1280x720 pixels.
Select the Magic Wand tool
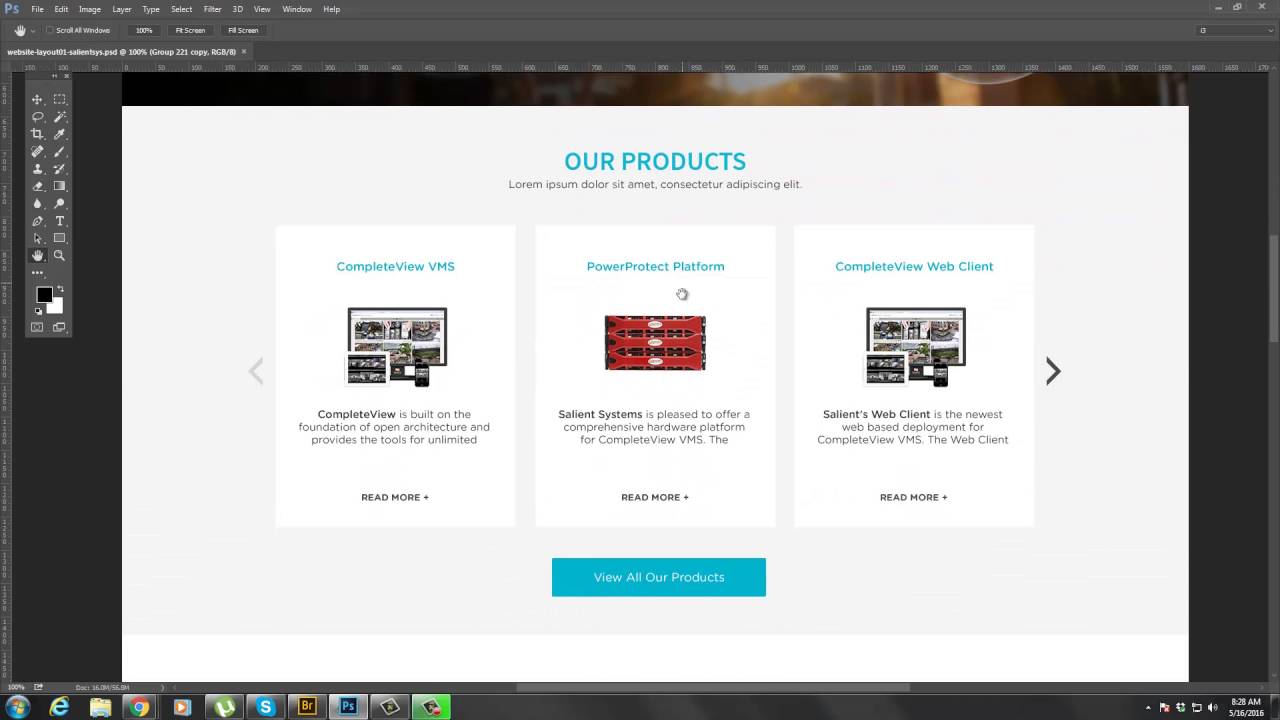click(x=59, y=117)
